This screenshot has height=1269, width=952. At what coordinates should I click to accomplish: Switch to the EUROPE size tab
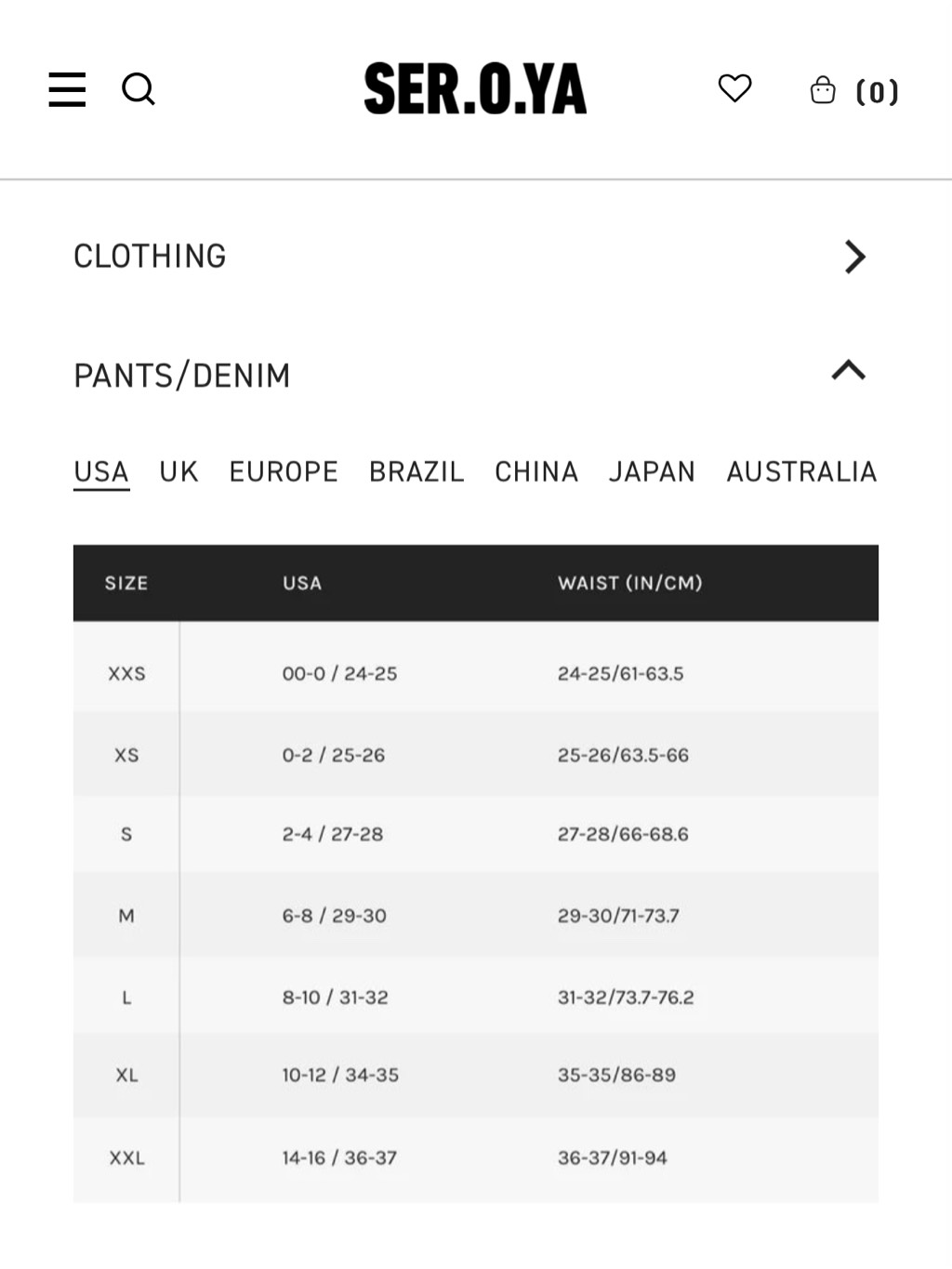point(284,472)
